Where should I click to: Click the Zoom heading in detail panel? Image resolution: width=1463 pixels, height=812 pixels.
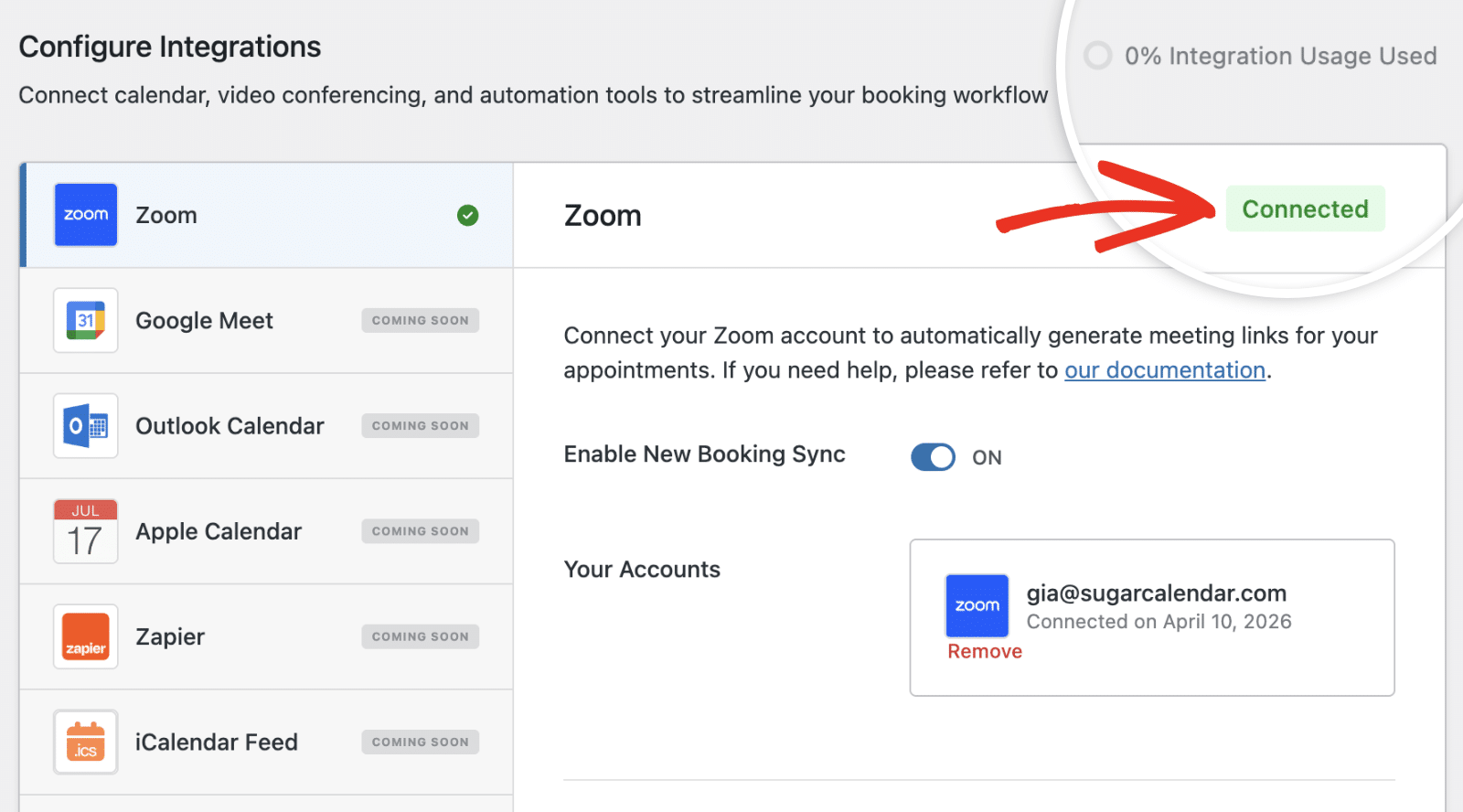tap(603, 216)
